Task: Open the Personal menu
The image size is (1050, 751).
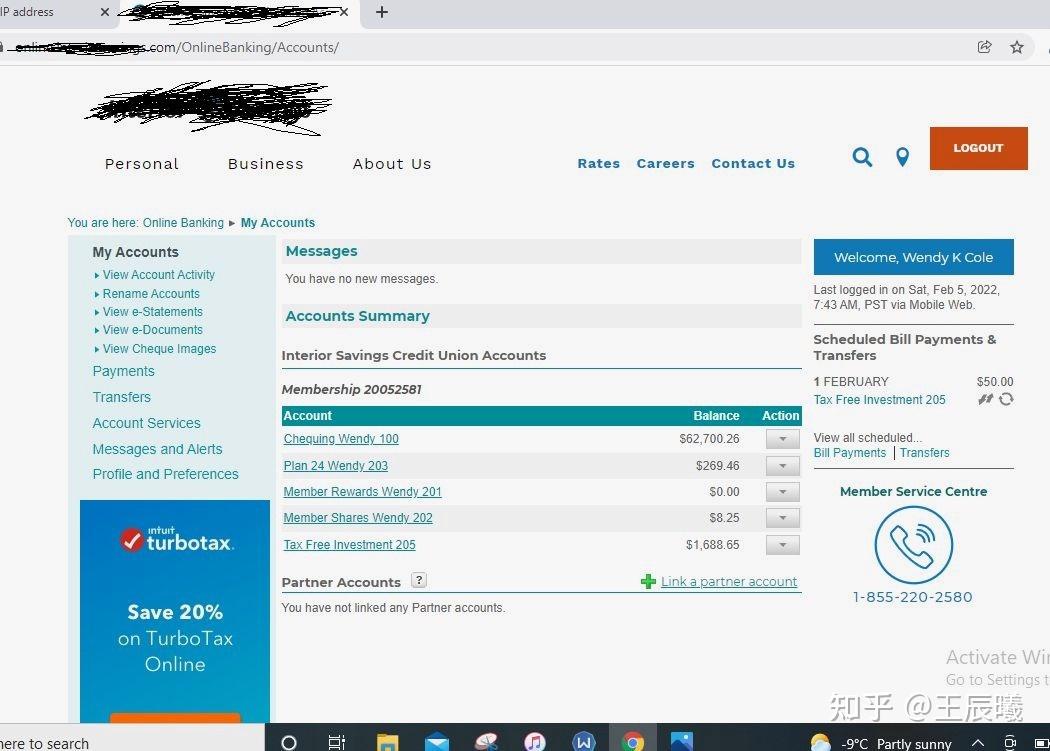Action: pyautogui.click(x=142, y=163)
